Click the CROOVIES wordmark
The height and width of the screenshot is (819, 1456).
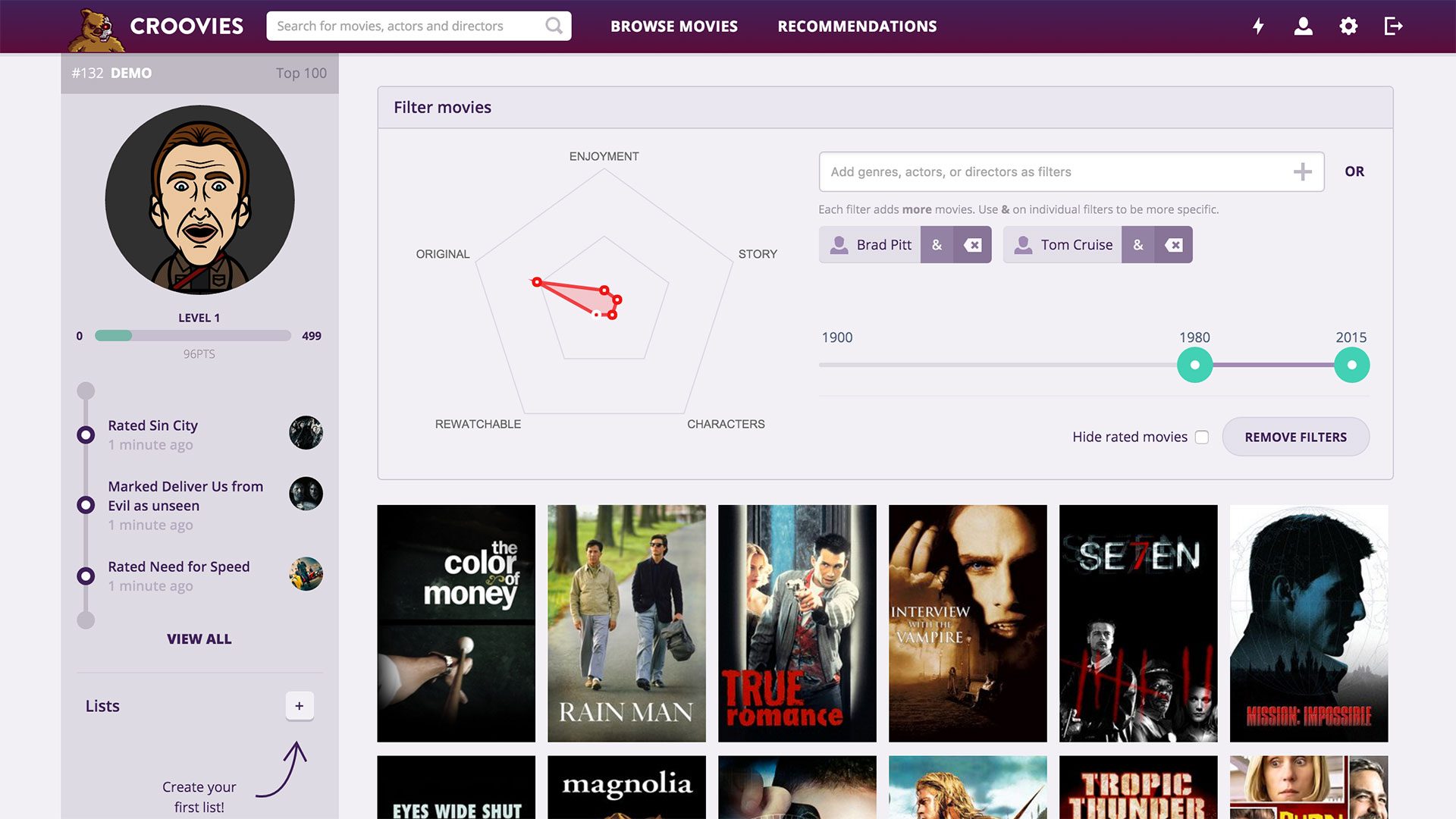pos(187,27)
